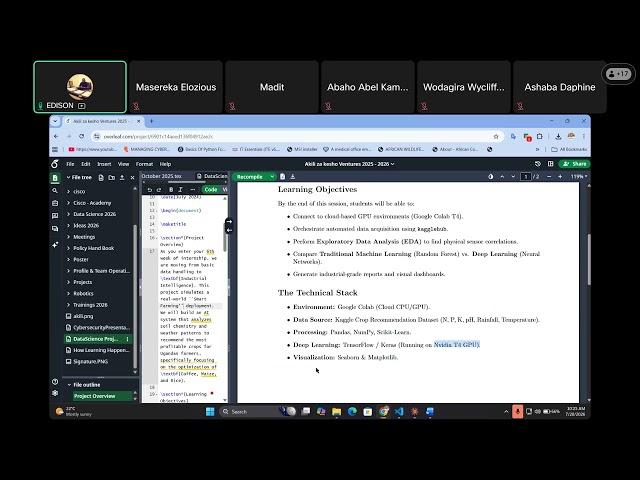
Task: Open the review panel rail icon
Action: [x=55, y=216]
